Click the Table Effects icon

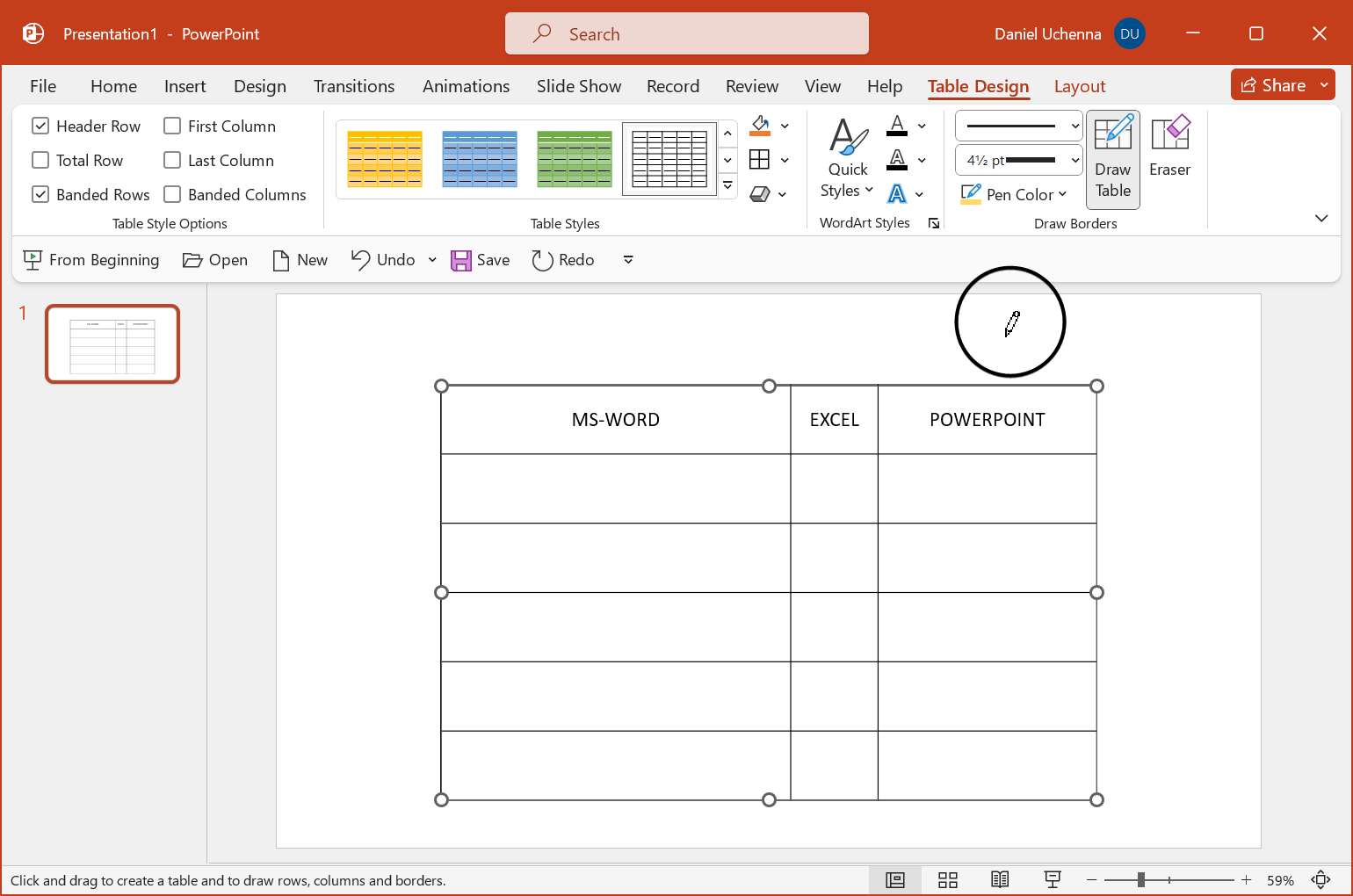[760, 194]
